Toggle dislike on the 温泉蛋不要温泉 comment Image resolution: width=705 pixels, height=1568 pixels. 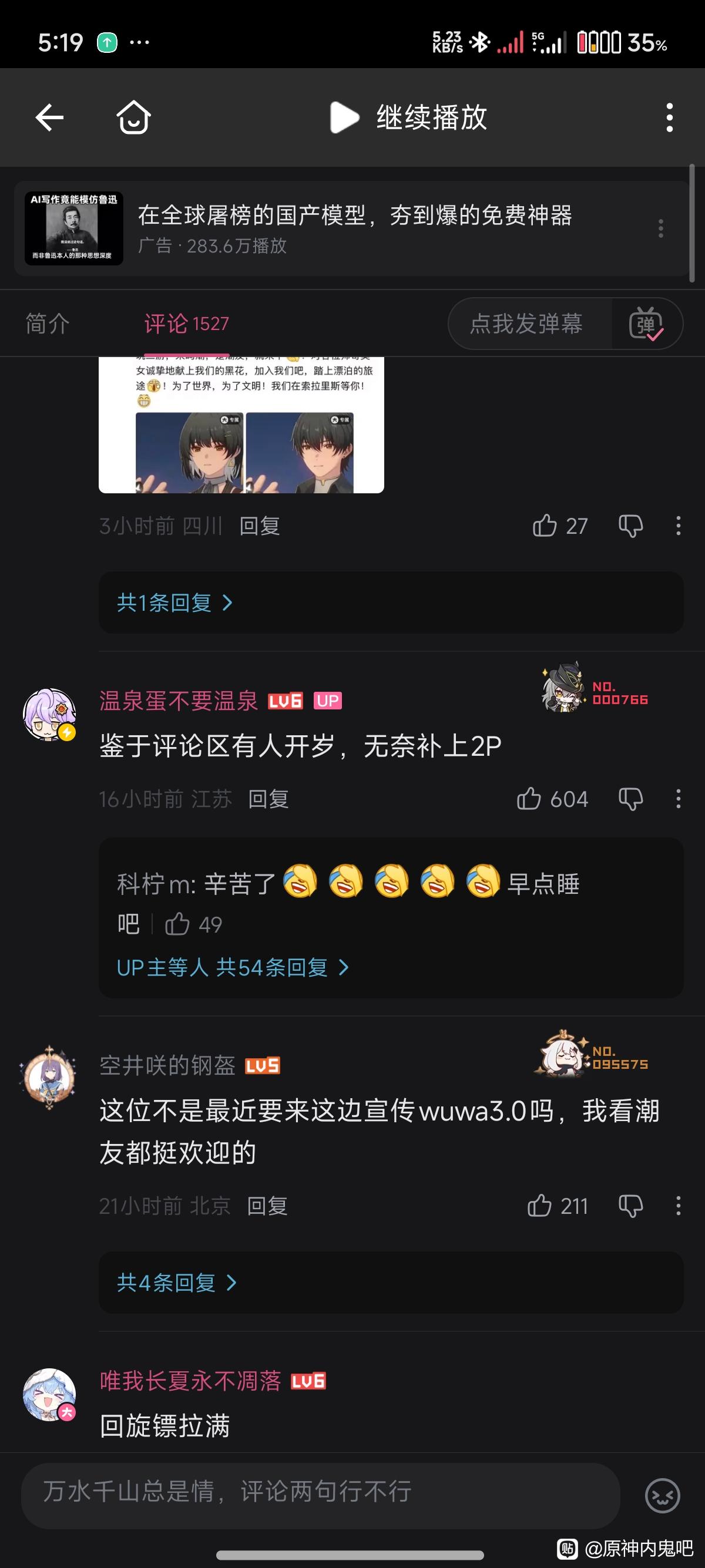click(x=631, y=799)
